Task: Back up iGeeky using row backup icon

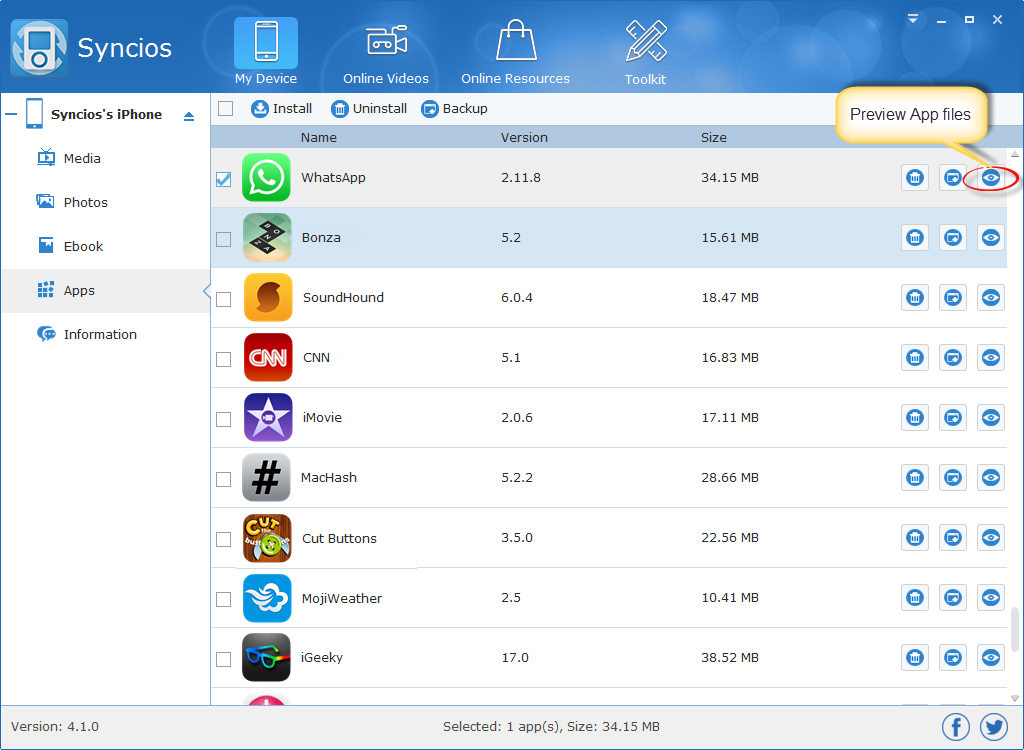Action: tap(953, 657)
